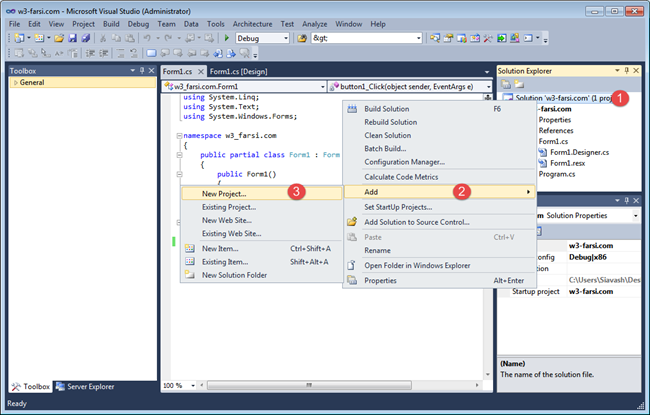This screenshot has width=650, height=415.
Task: Switch to the Form1.cs [Design] tab
Action: pos(238,71)
